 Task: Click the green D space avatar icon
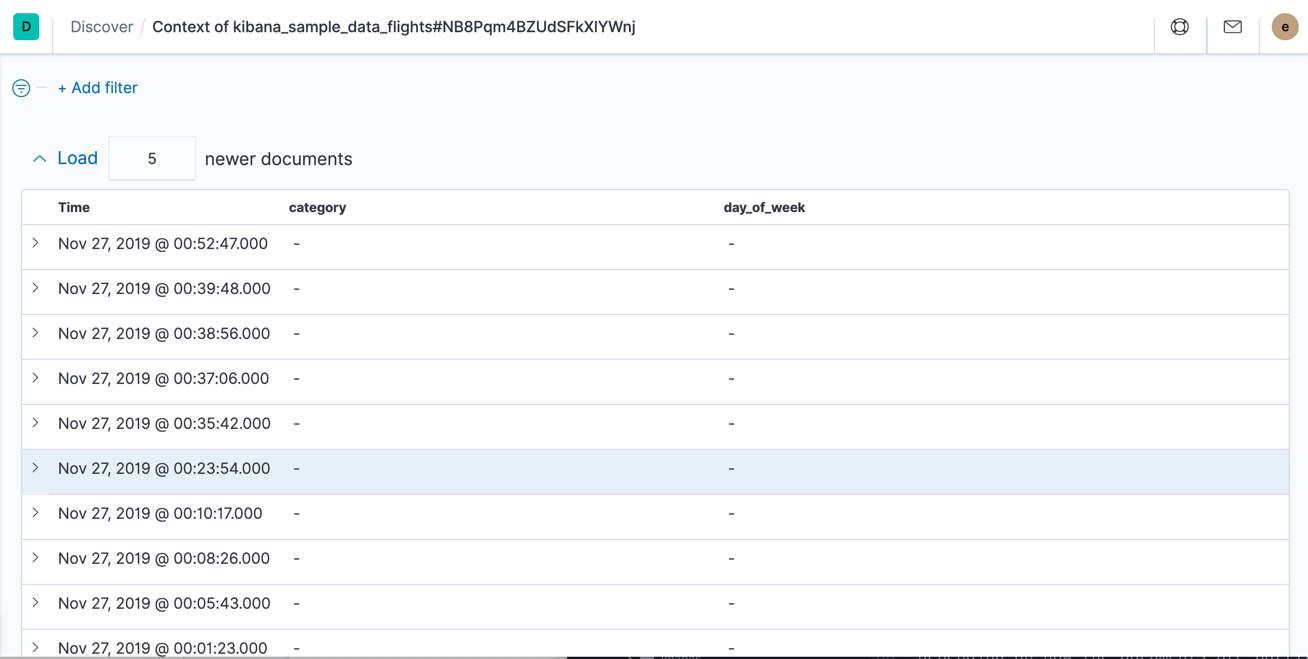(x=26, y=27)
